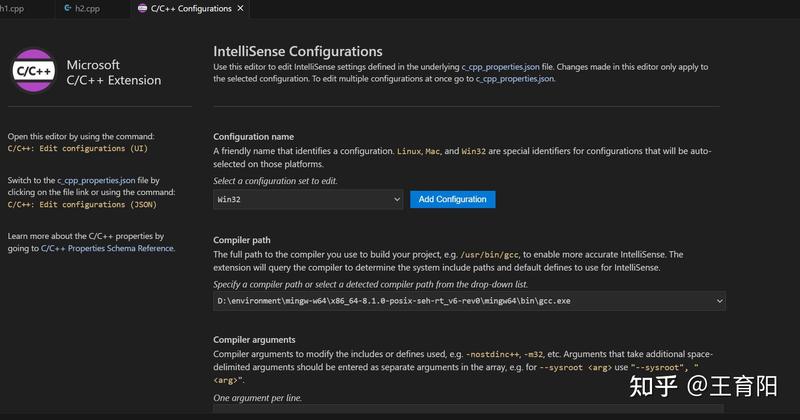Close the C/C++ Configurations tab
The image size is (800, 420).
[x=240, y=8]
